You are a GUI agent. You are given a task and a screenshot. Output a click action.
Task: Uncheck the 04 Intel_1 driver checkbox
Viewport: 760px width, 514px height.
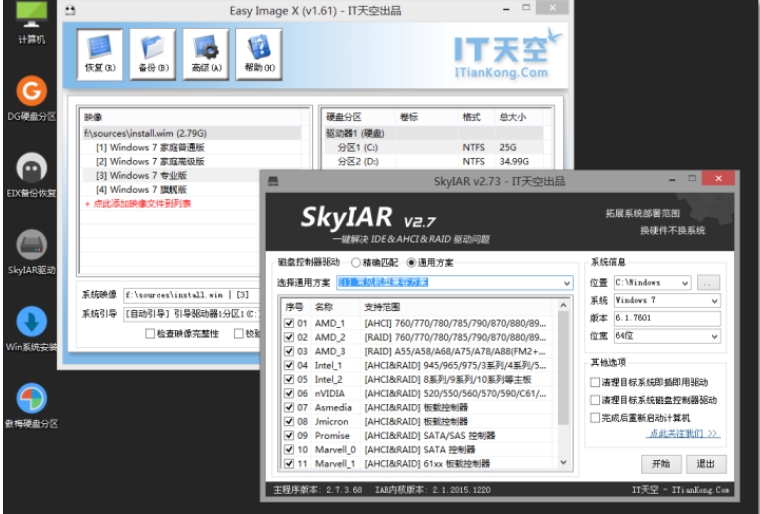[289, 365]
